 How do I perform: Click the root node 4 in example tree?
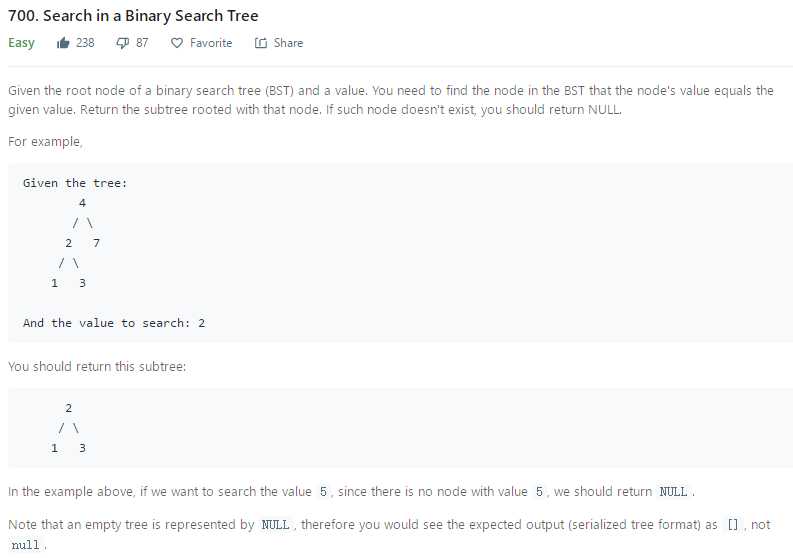tap(82, 203)
